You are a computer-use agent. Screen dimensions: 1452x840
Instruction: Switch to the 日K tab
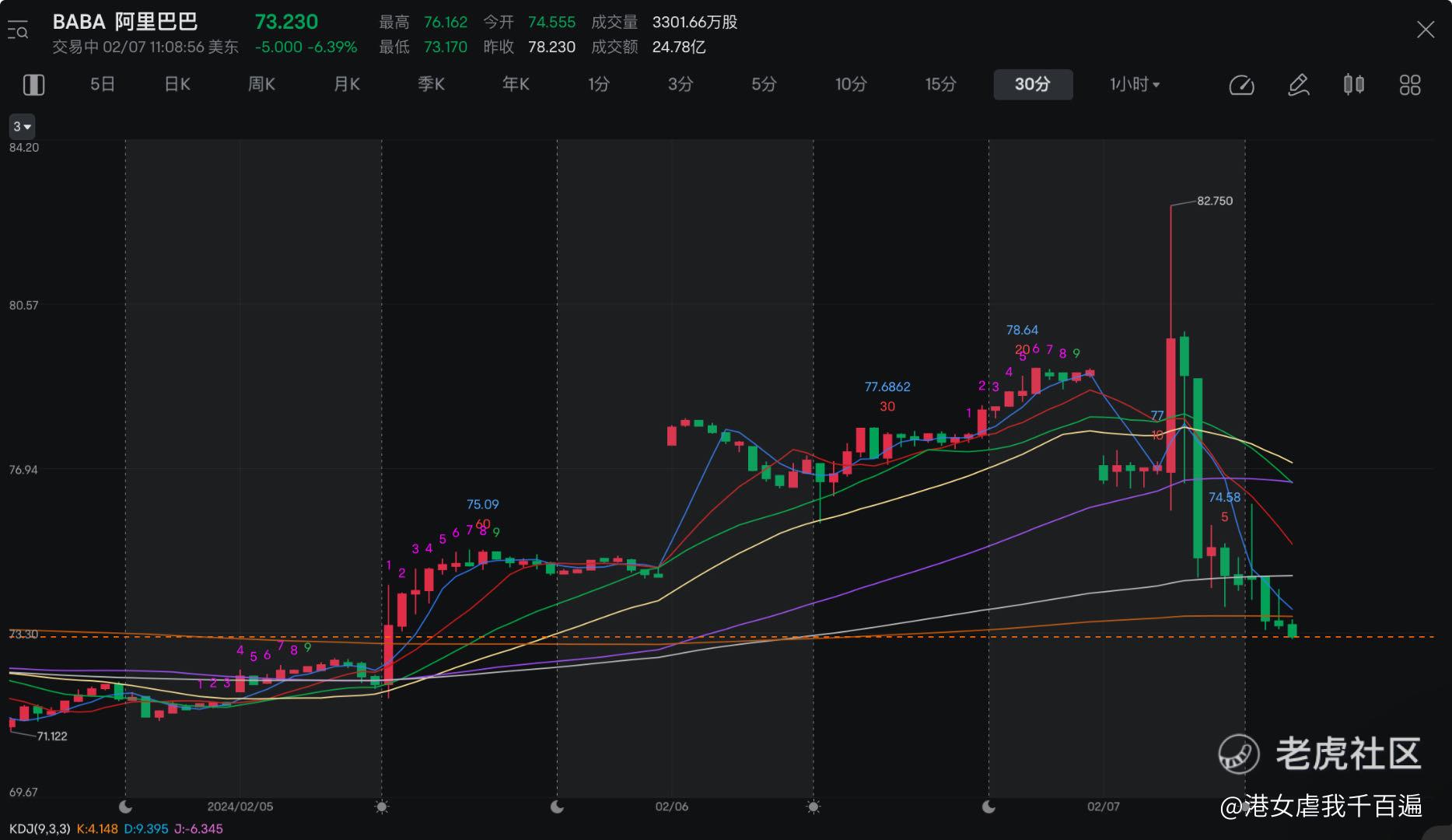[177, 85]
